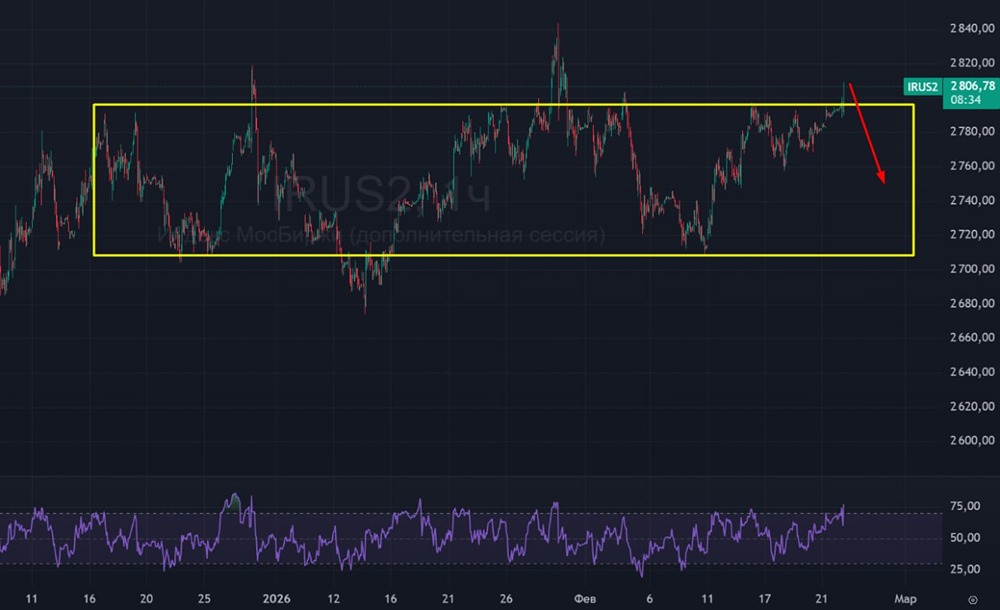
Task: Click the 2 780,00 price axis label
Action: coord(972,131)
